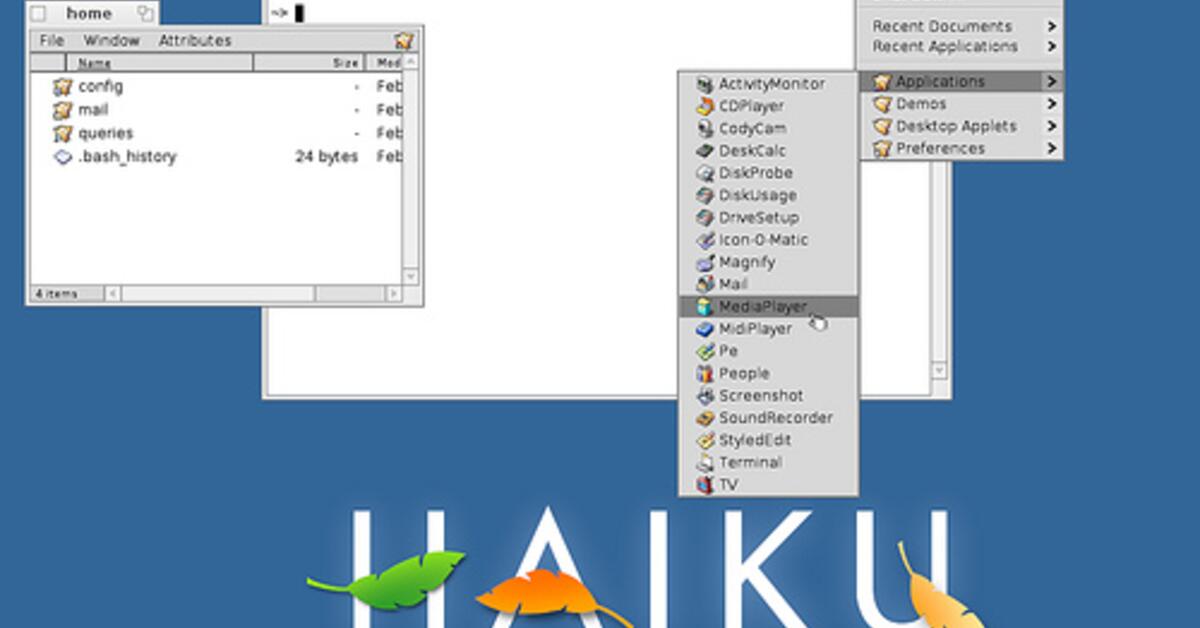The image size is (1200, 628).
Task: Open the Applications submenu entry
Action: click(960, 81)
